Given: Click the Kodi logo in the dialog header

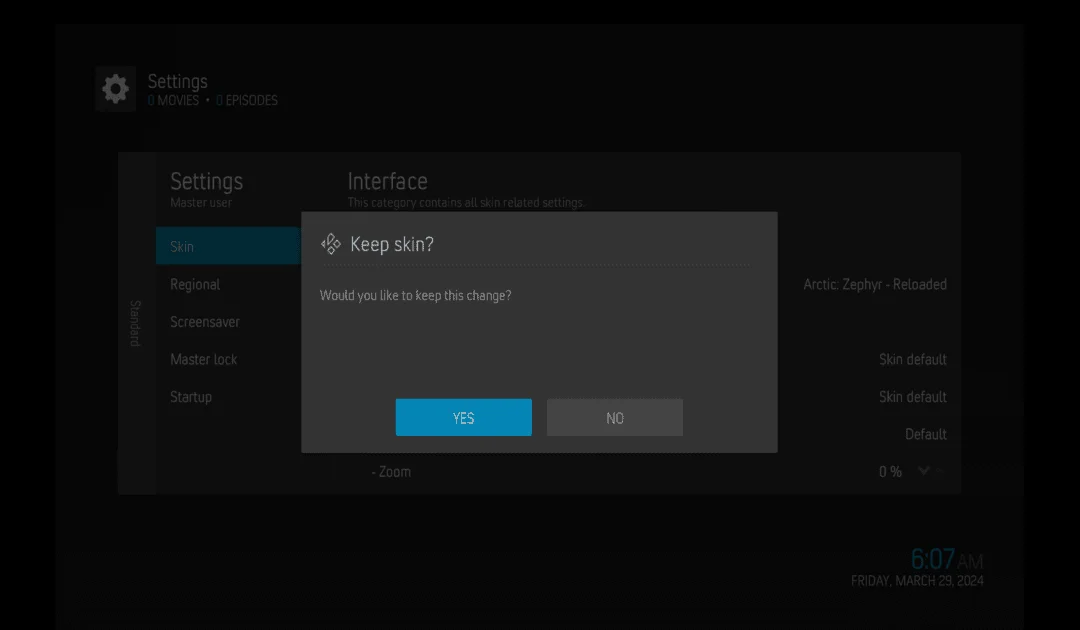Looking at the screenshot, I should coord(330,243).
